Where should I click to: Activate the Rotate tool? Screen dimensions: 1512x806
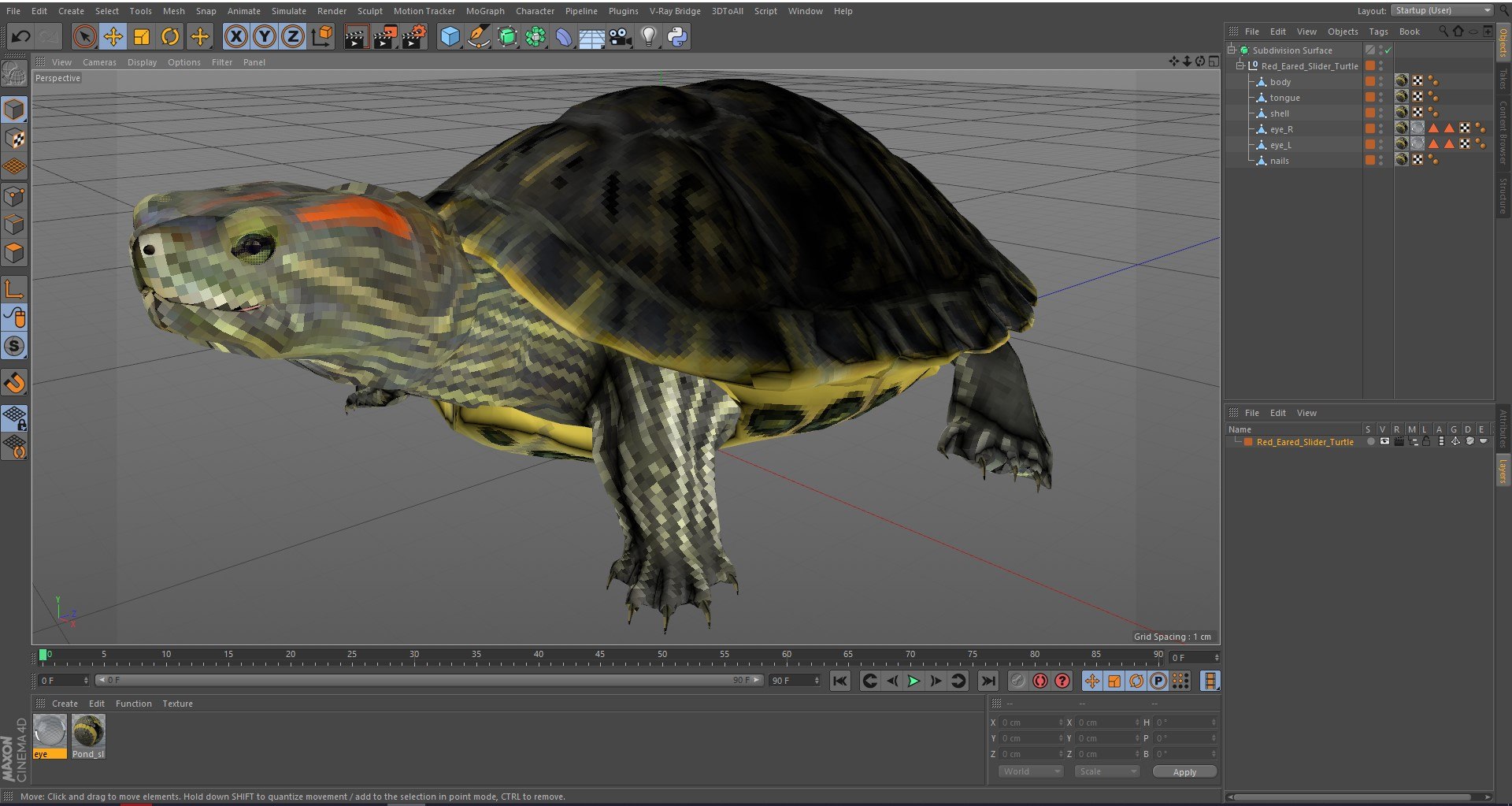170,36
